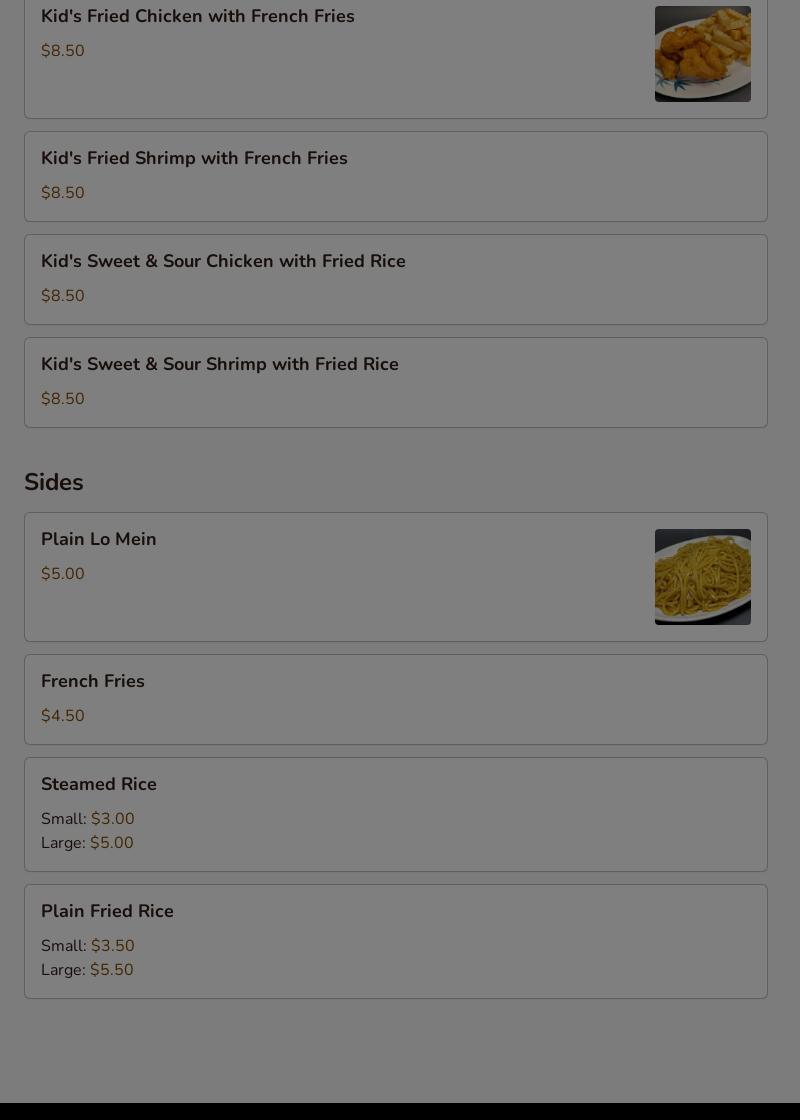The width and height of the screenshot is (800, 1120).
Task: Open Kid's Sweet & Sour Shrimp with Fried Rice
Action: tap(220, 364)
